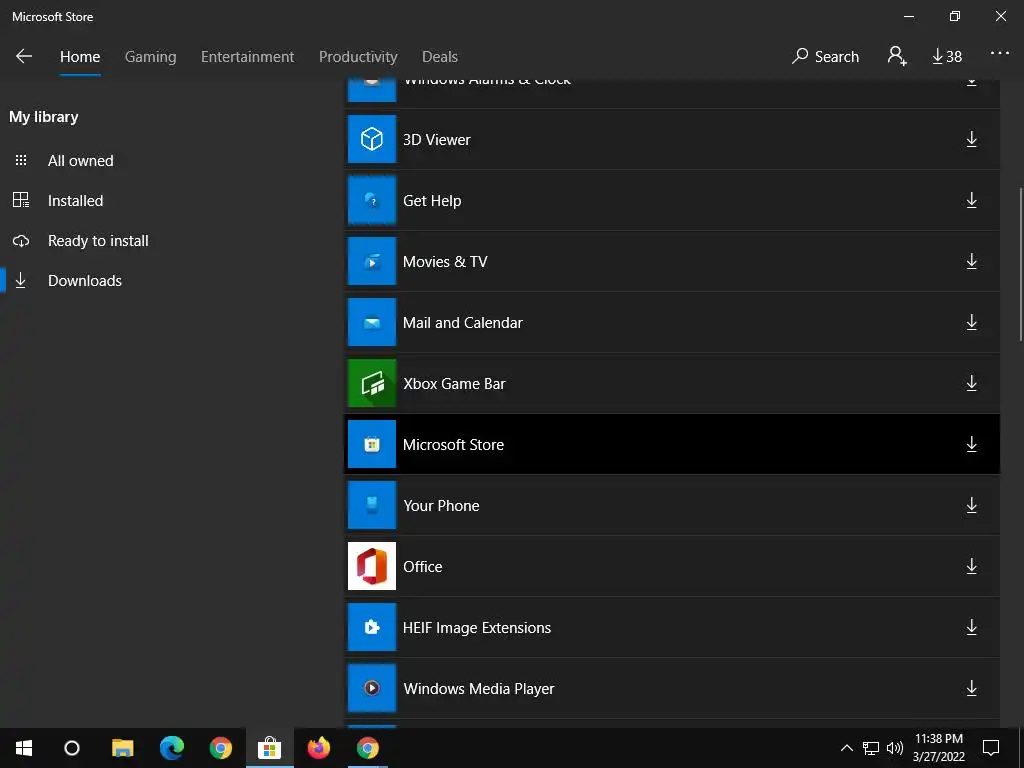The height and width of the screenshot is (768, 1024).
Task: Launch Firefox from the taskbar
Action: 319,748
